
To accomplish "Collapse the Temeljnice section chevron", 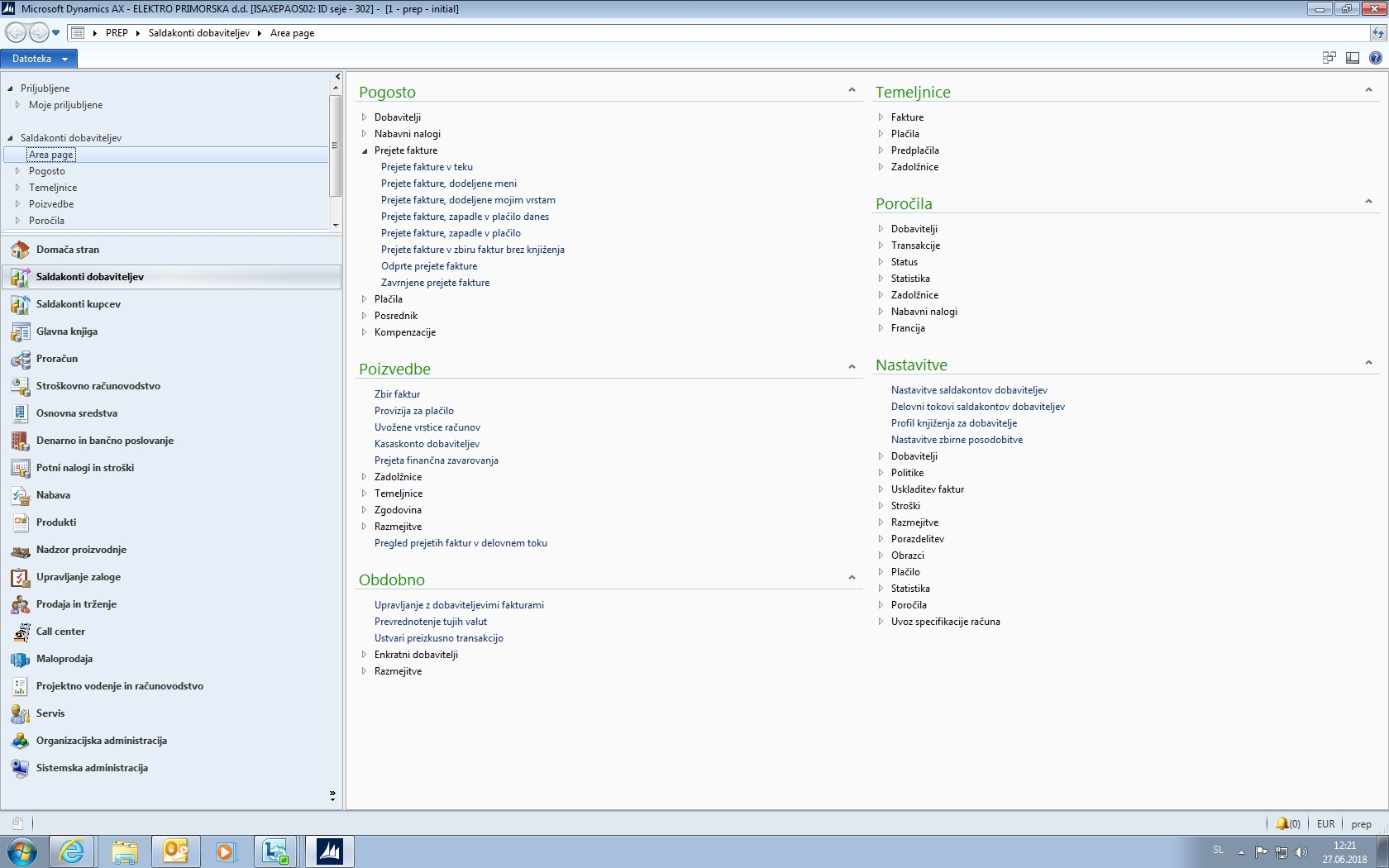I will pyautogui.click(x=1368, y=90).
